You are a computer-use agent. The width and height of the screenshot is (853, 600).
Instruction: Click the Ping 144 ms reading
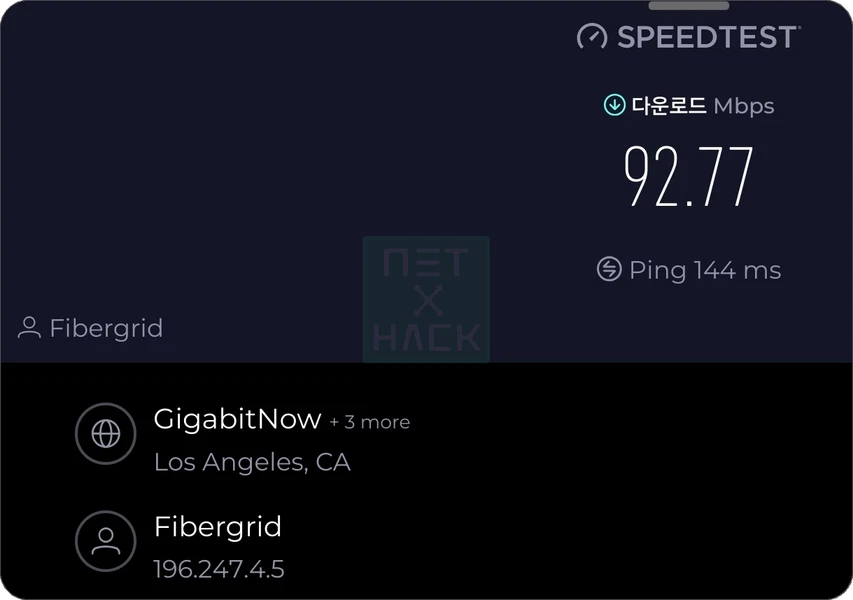pyautogui.click(x=705, y=270)
